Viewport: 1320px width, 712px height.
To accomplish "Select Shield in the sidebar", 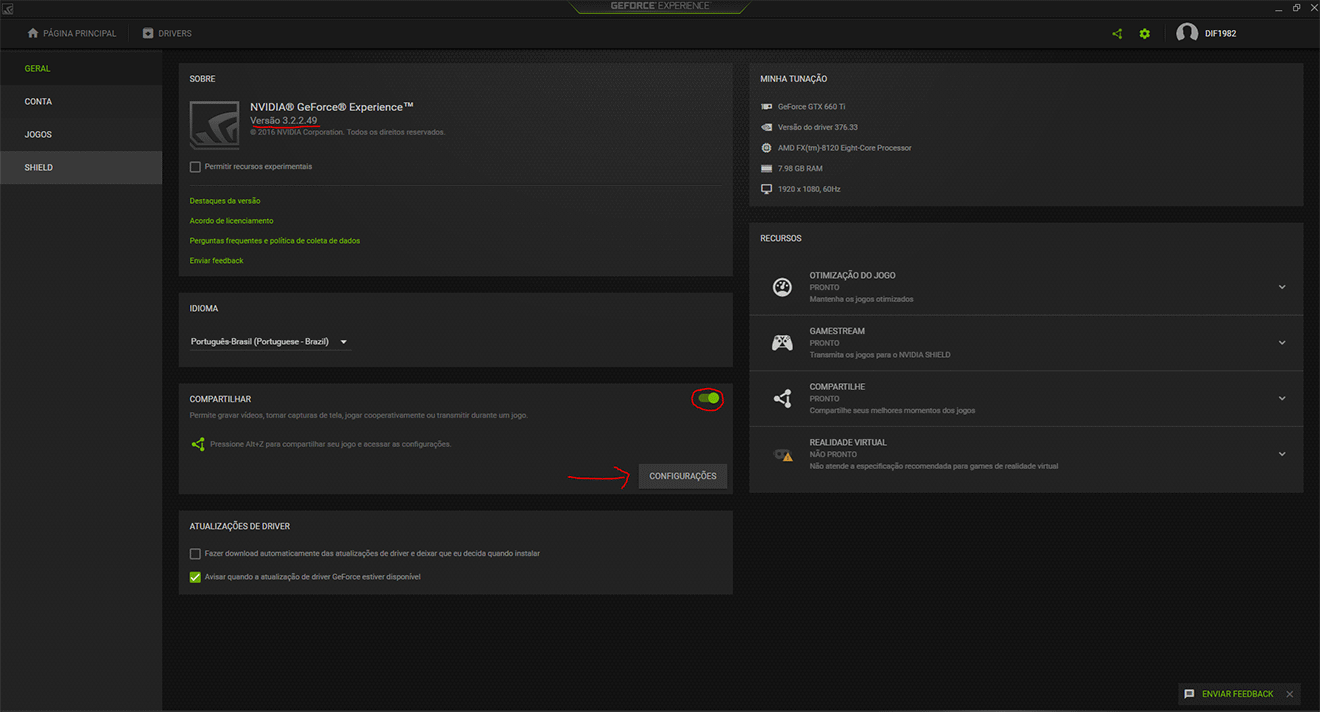I will pos(81,167).
